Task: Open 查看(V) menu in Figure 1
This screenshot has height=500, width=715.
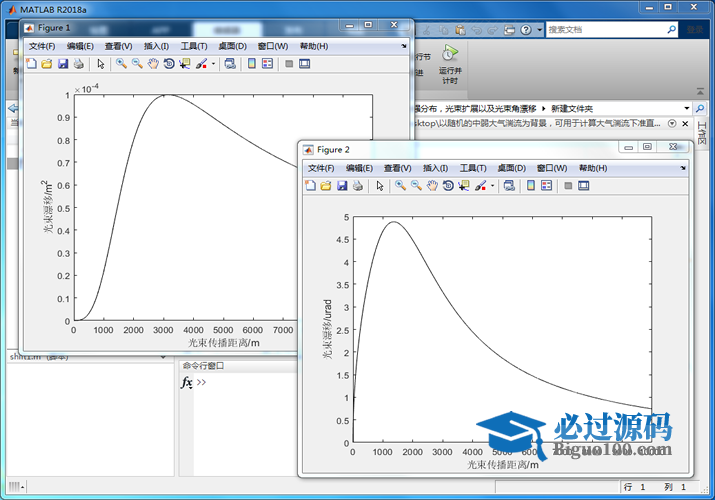Action: (x=119, y=46)
